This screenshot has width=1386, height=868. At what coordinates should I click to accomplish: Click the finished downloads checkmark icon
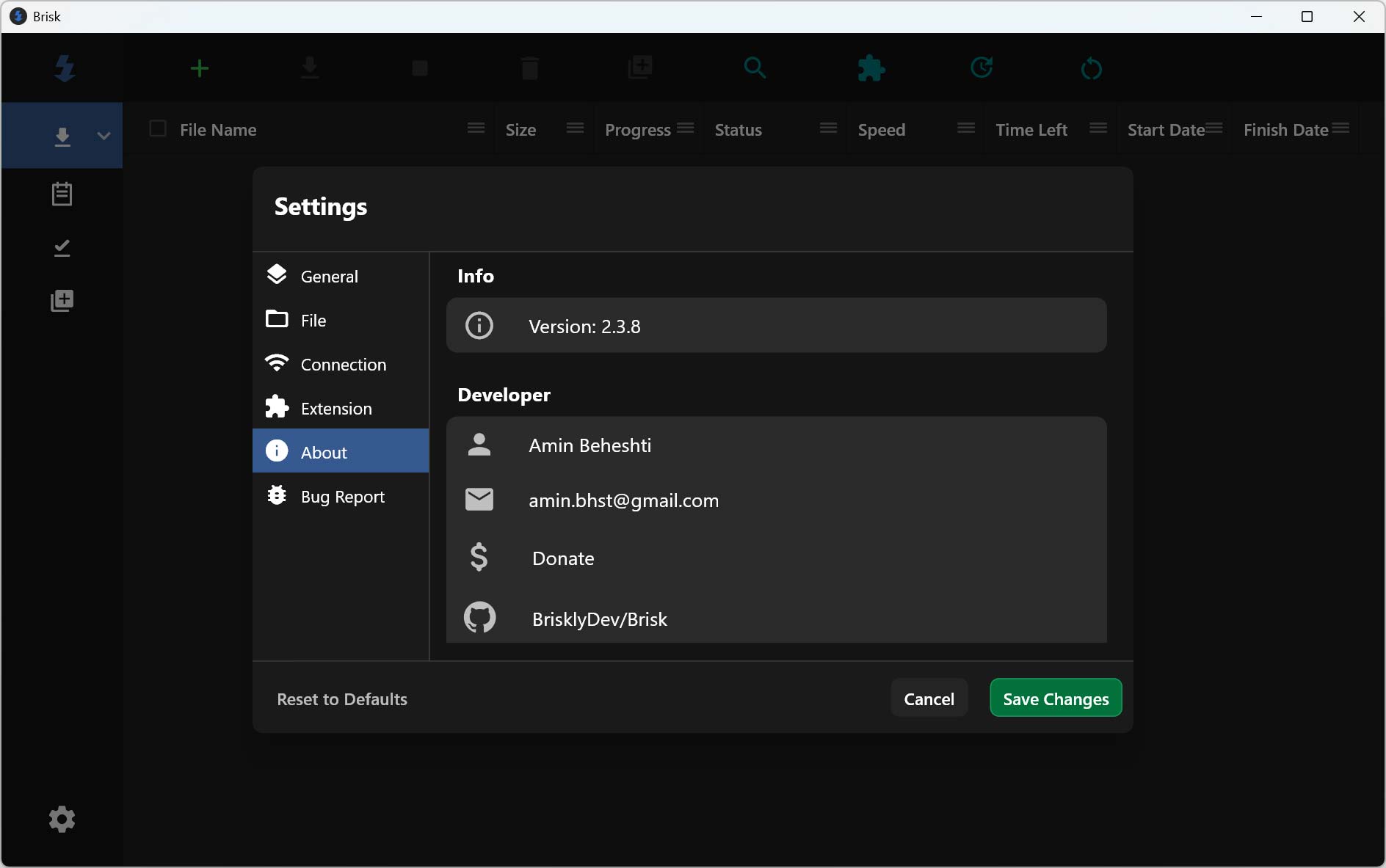[62, 248]
